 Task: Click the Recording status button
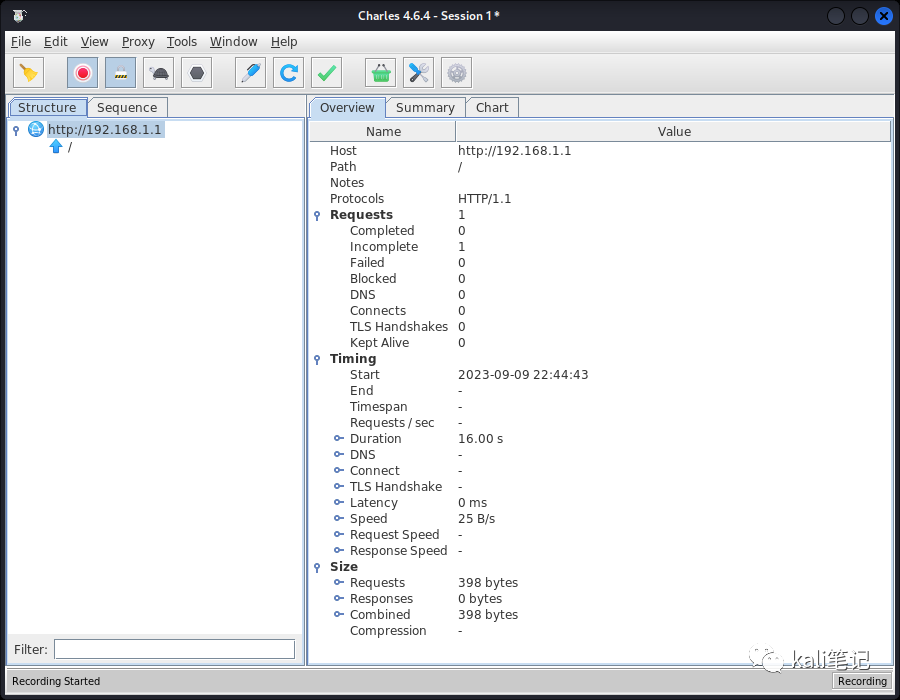pyautogui.click(x=862, y=681)
